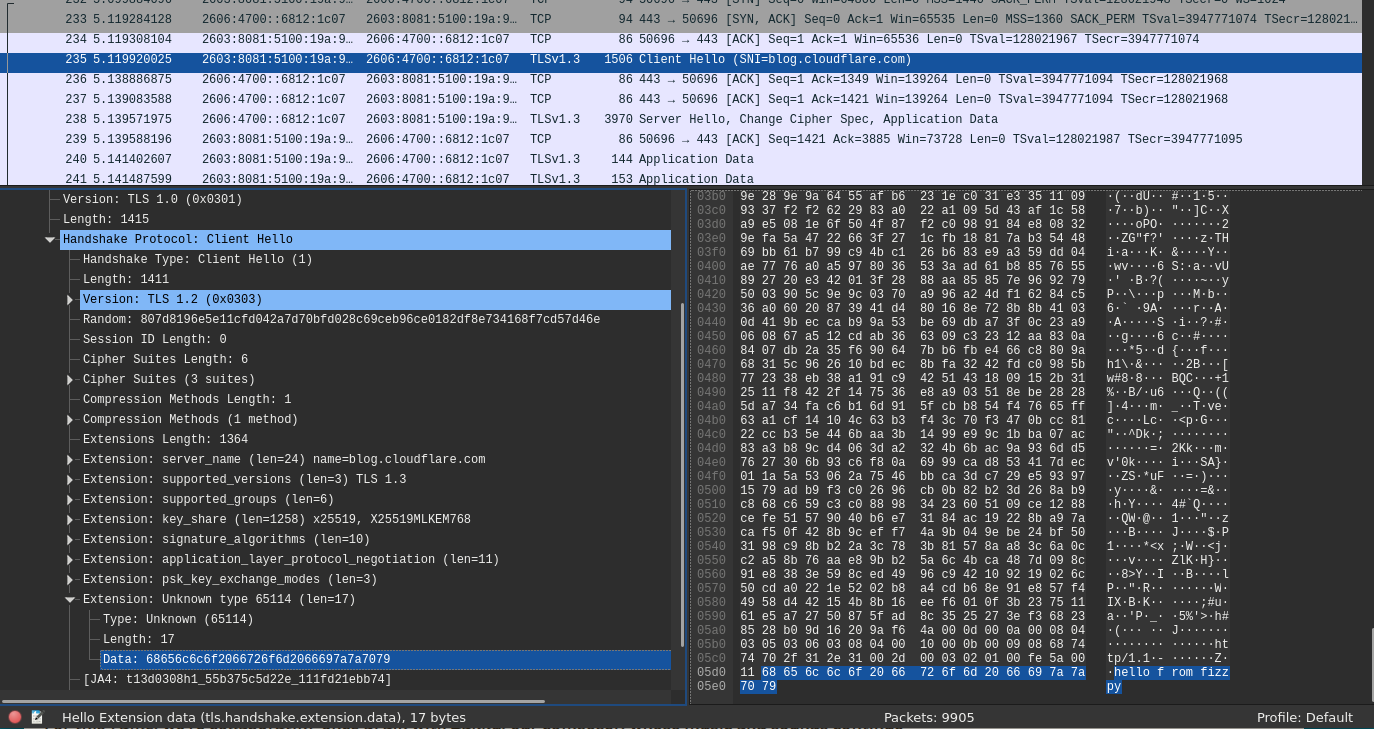Select the Data: 68656c6c6f... field
This screenshot has width=1374, height=729.
(385, 660)
